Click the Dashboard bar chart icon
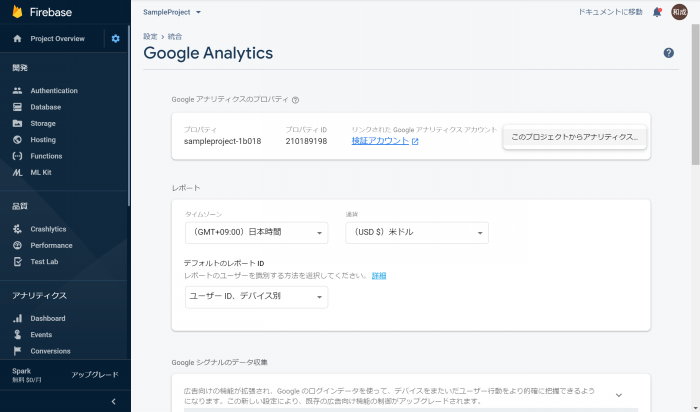Screen dimensions: 700x412 click(x=17, y=318)
